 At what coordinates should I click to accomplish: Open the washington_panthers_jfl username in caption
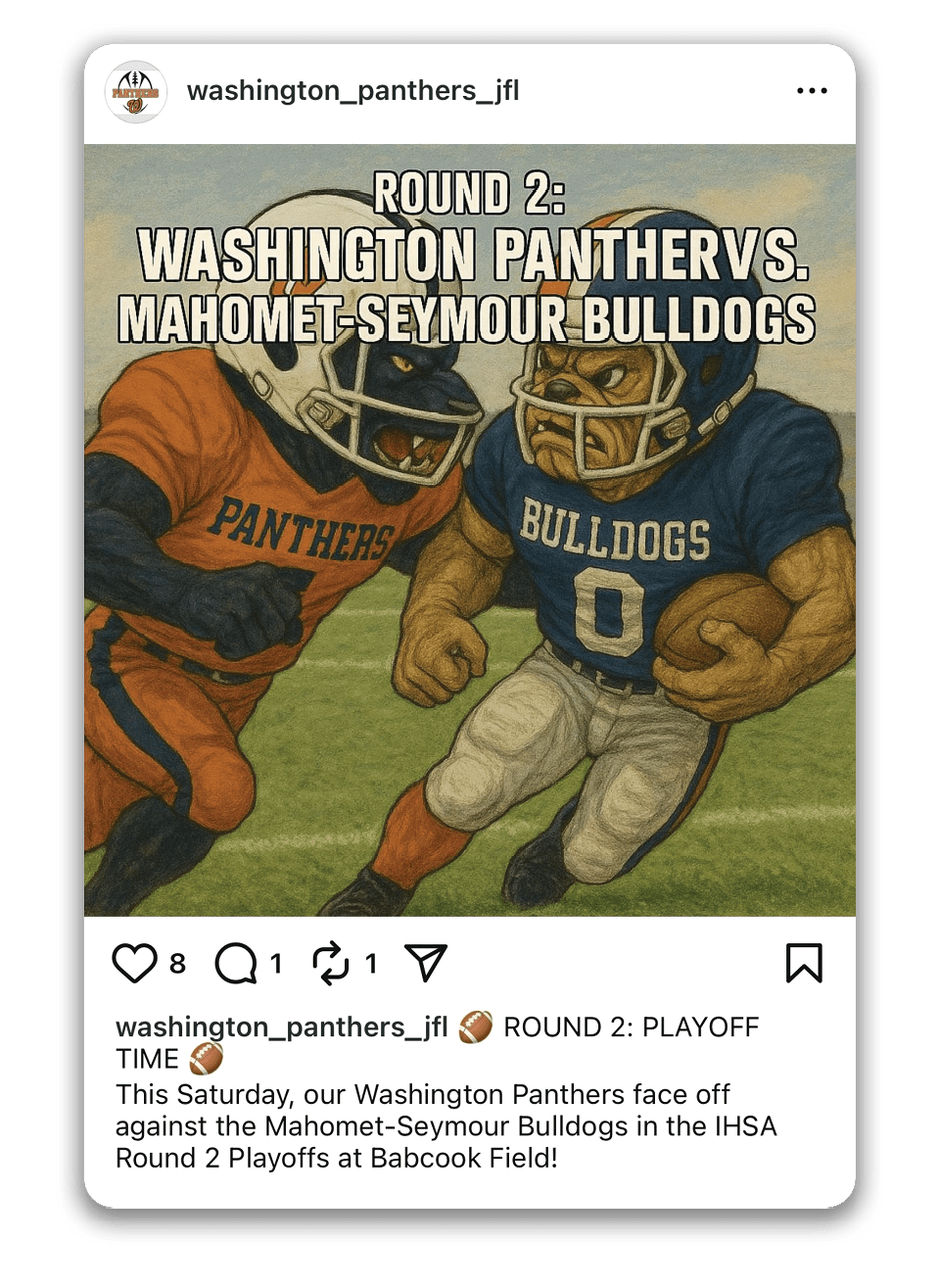[x=282, y=1027]
